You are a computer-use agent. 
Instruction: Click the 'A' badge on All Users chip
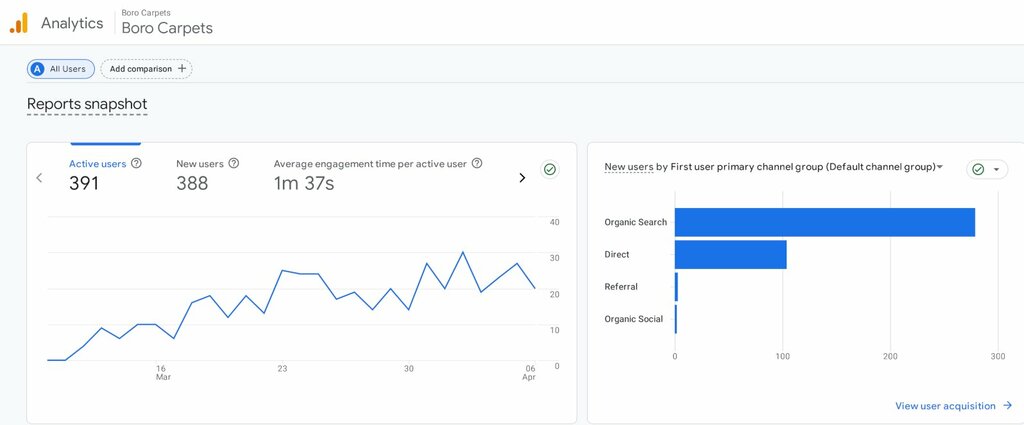click(37, 69)
